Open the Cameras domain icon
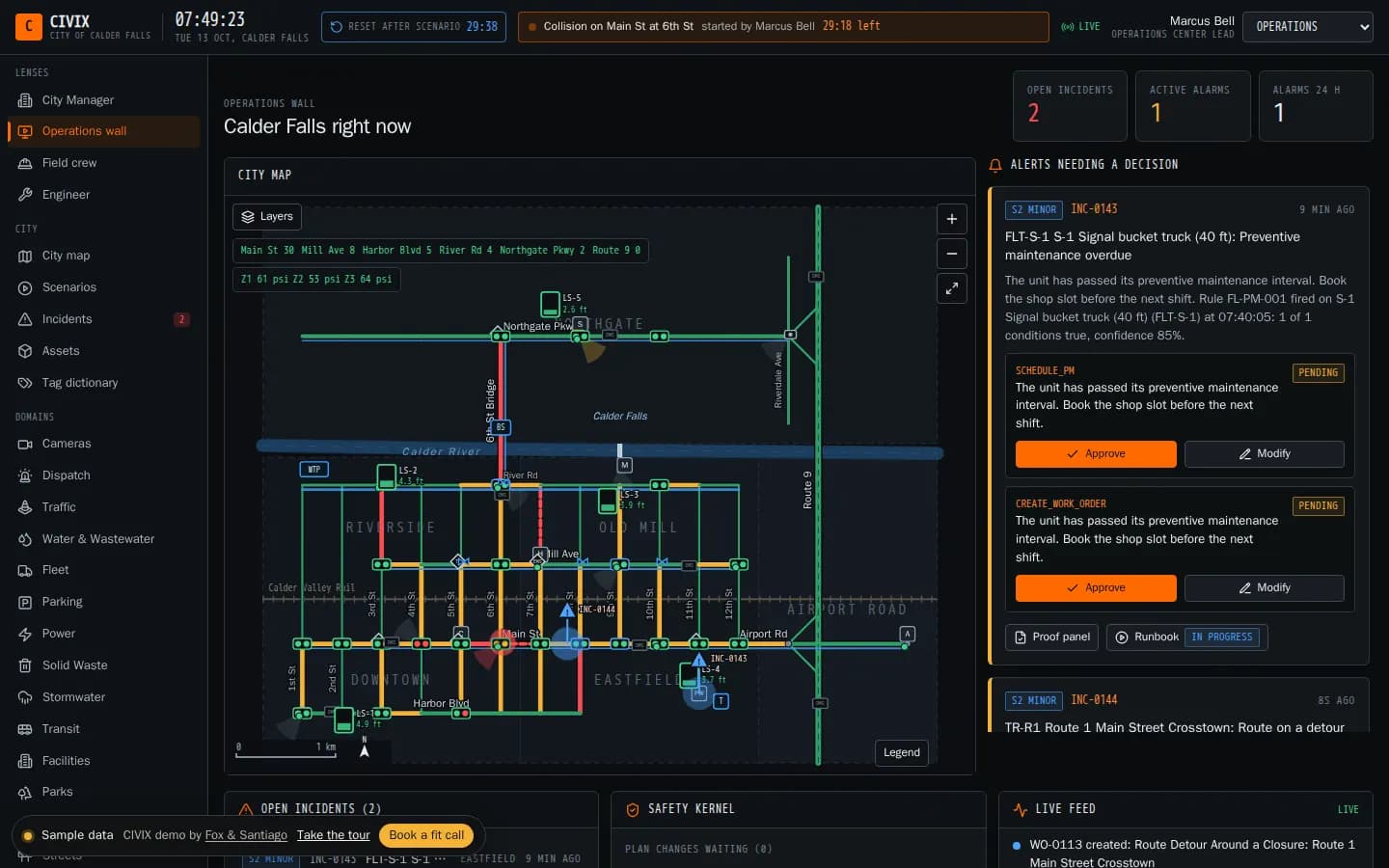1389x868 pixels. 25,444
